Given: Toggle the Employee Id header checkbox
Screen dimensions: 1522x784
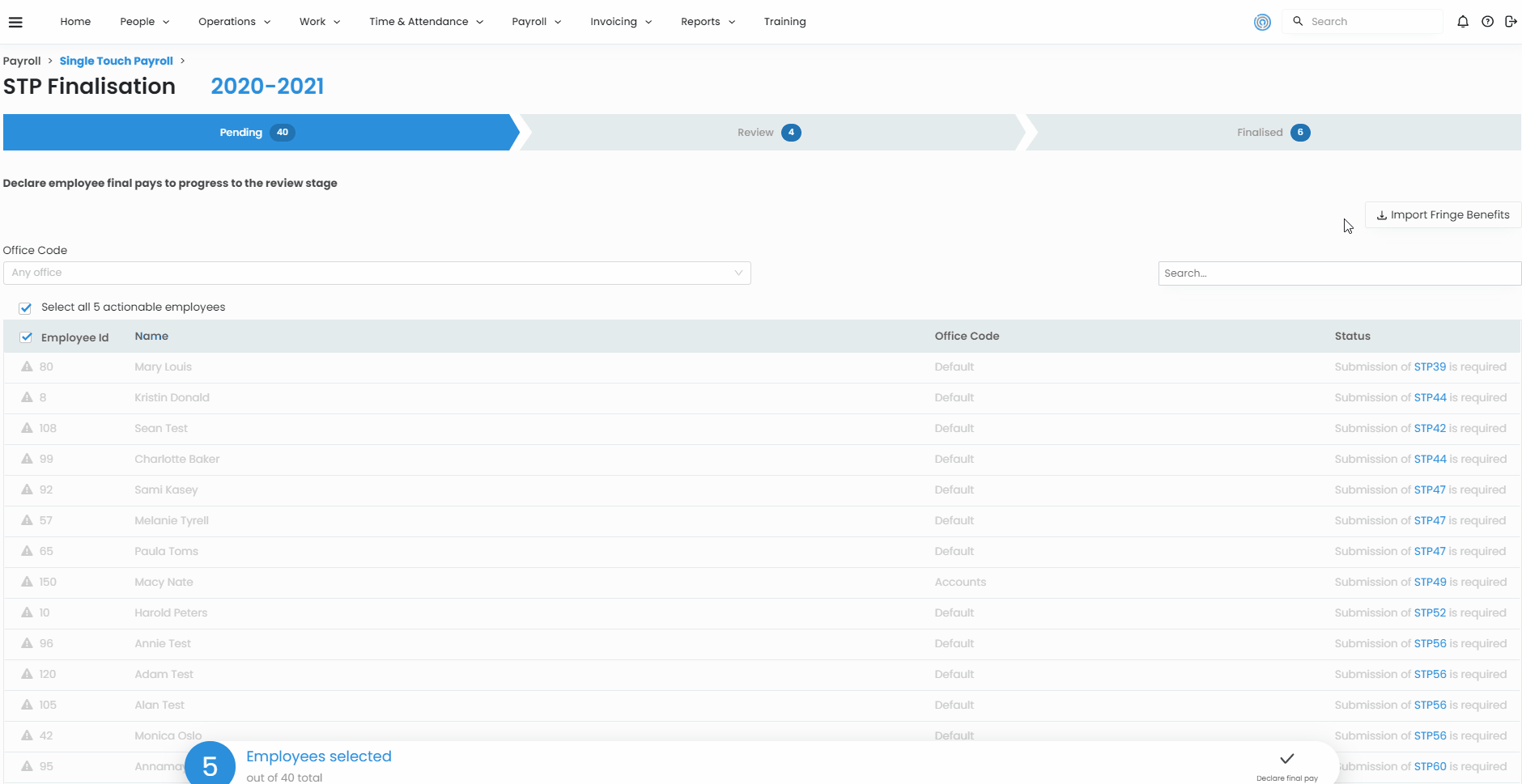Looking at the screenshot, I should tap(26, 337).
